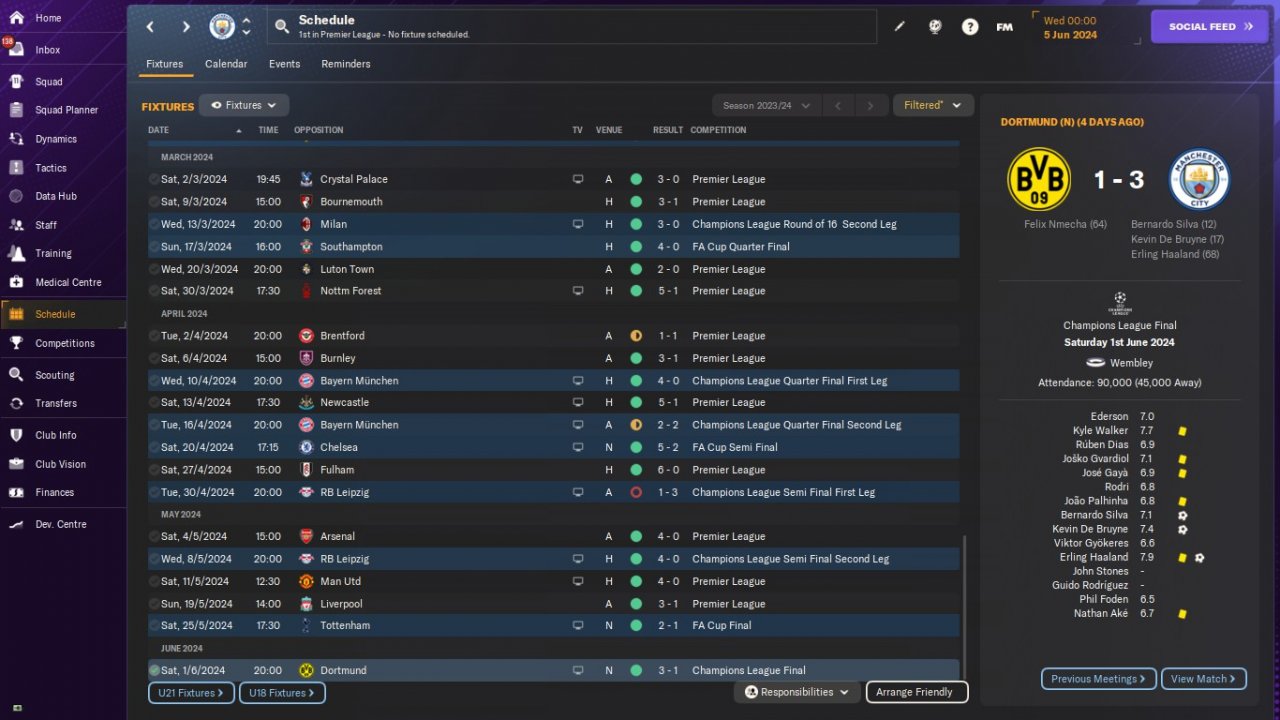1280x720 pixels.
Task: Open the help question mark icon
Action: click(970, 27)
